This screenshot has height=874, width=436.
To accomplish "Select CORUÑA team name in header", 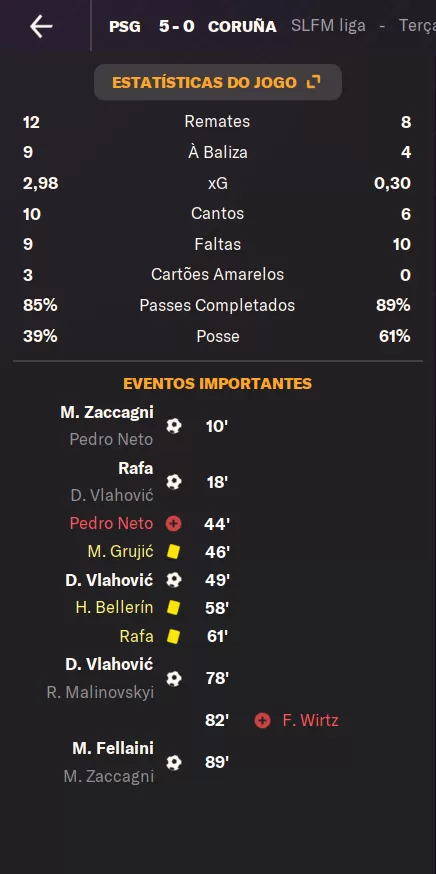I will [x=242, y=26].
